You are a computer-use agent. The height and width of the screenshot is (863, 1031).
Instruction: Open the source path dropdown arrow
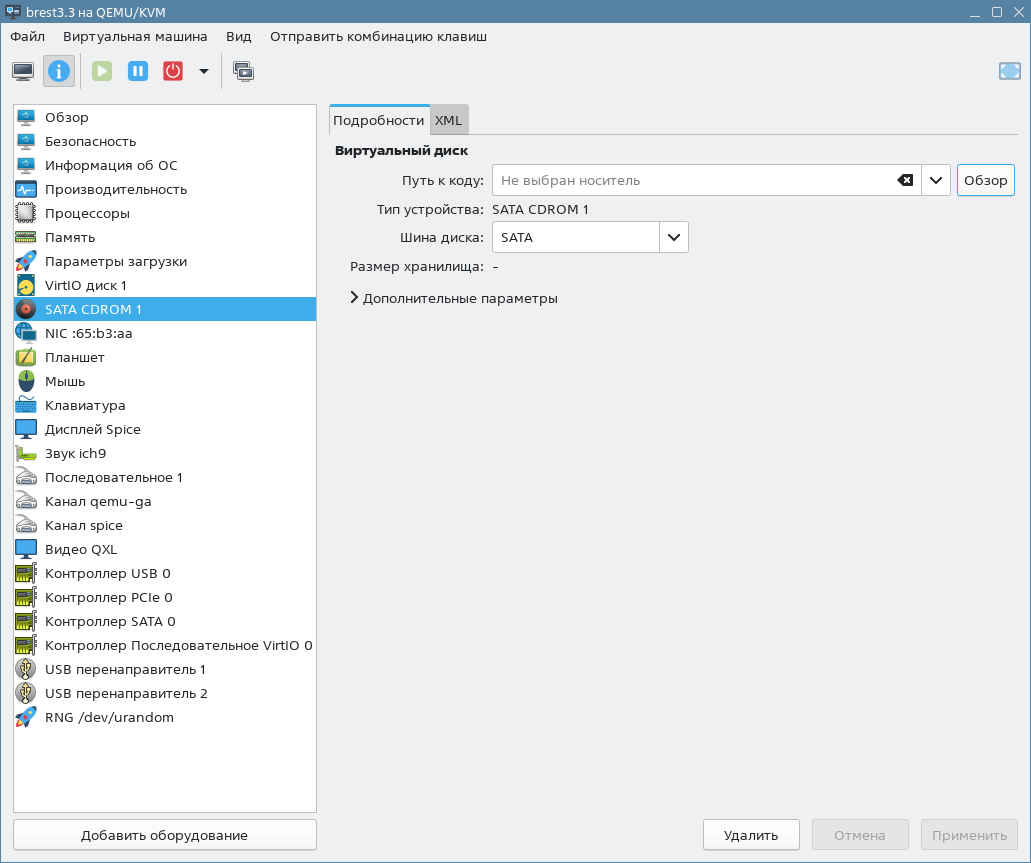click(935, 180)
